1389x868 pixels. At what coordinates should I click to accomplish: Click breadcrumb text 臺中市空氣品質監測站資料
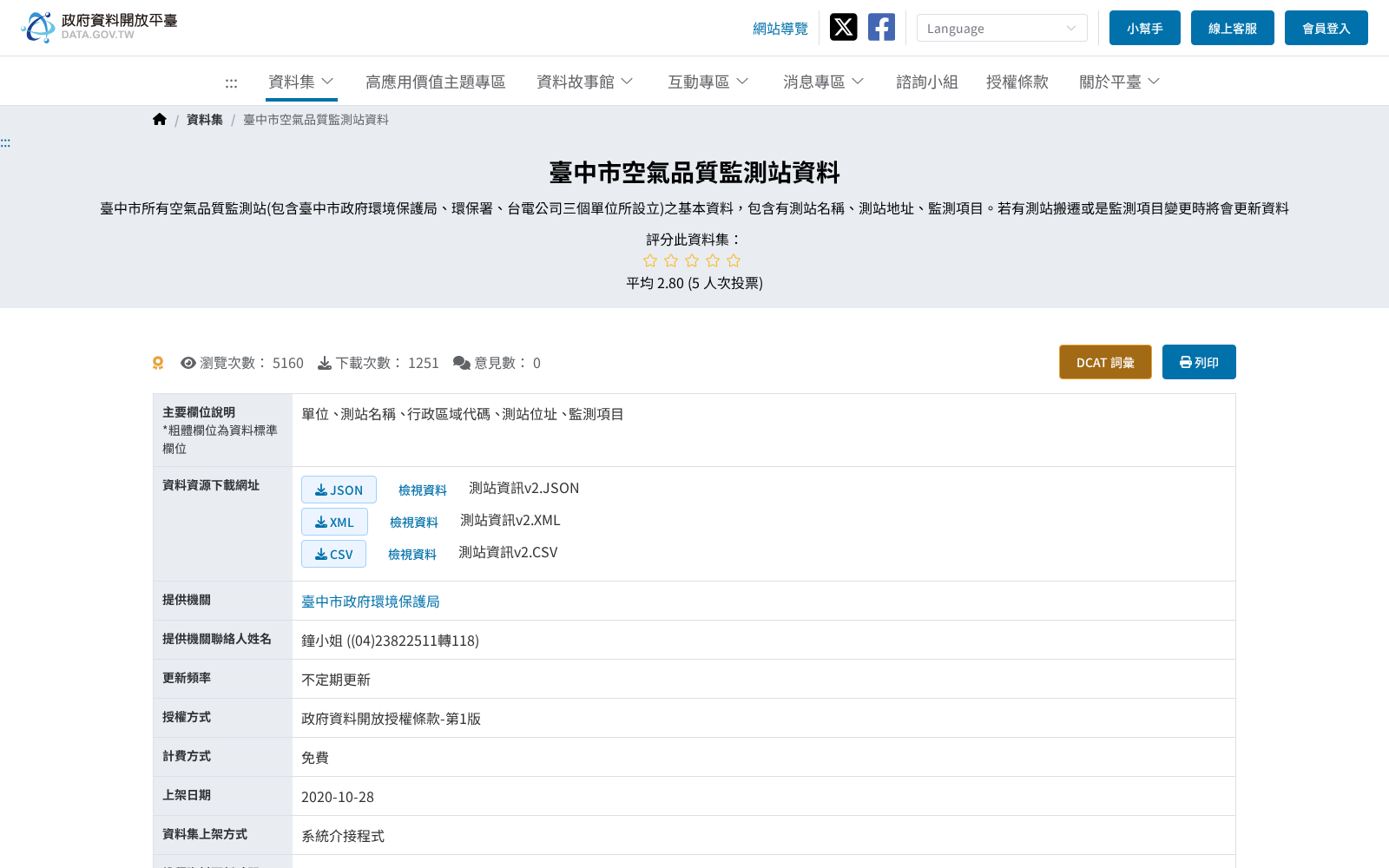316,120
